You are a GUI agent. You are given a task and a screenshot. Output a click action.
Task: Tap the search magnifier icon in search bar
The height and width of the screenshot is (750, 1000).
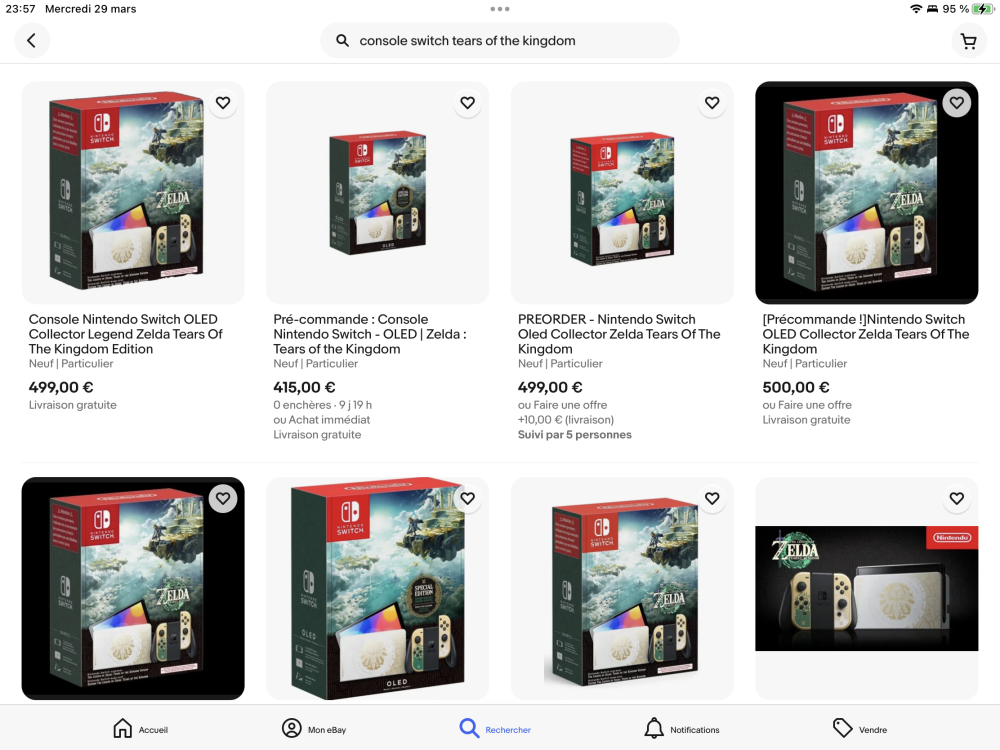point(342,41)
